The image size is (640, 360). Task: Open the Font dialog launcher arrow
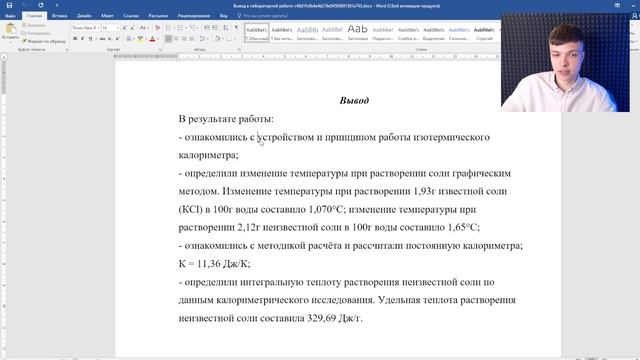[160, 49]
